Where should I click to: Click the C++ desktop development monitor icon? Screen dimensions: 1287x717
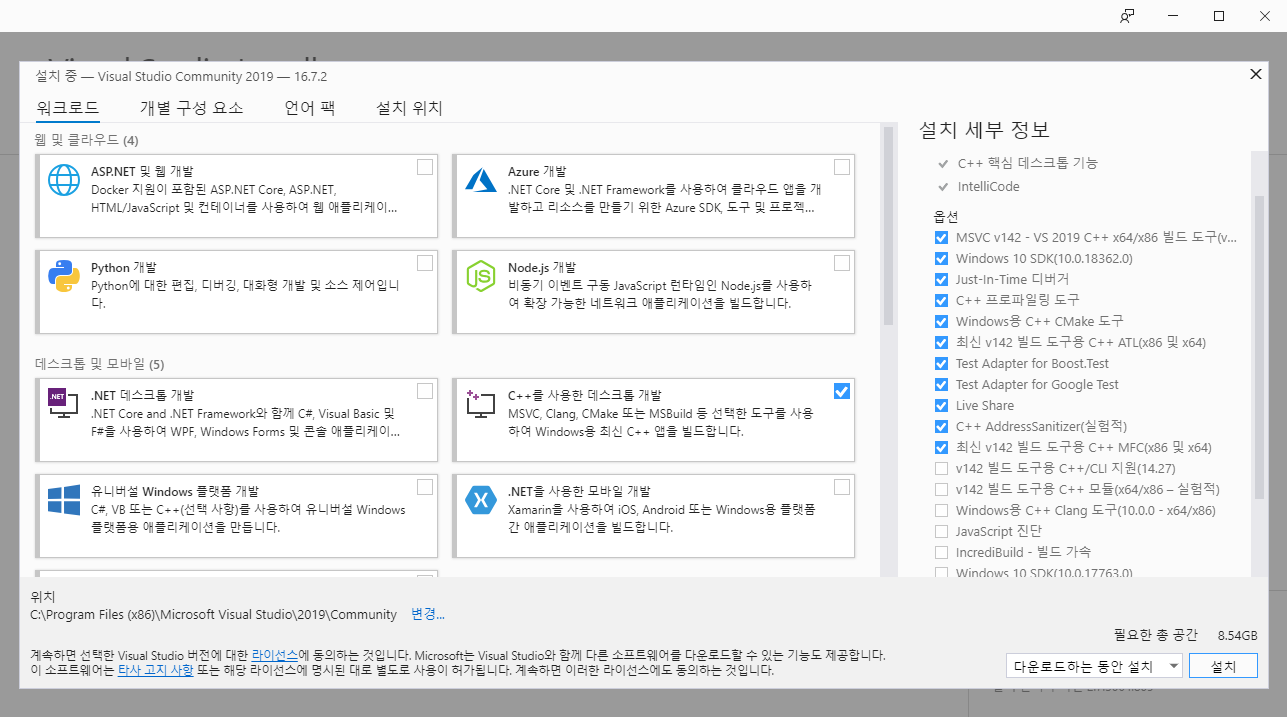coord(481,403)
